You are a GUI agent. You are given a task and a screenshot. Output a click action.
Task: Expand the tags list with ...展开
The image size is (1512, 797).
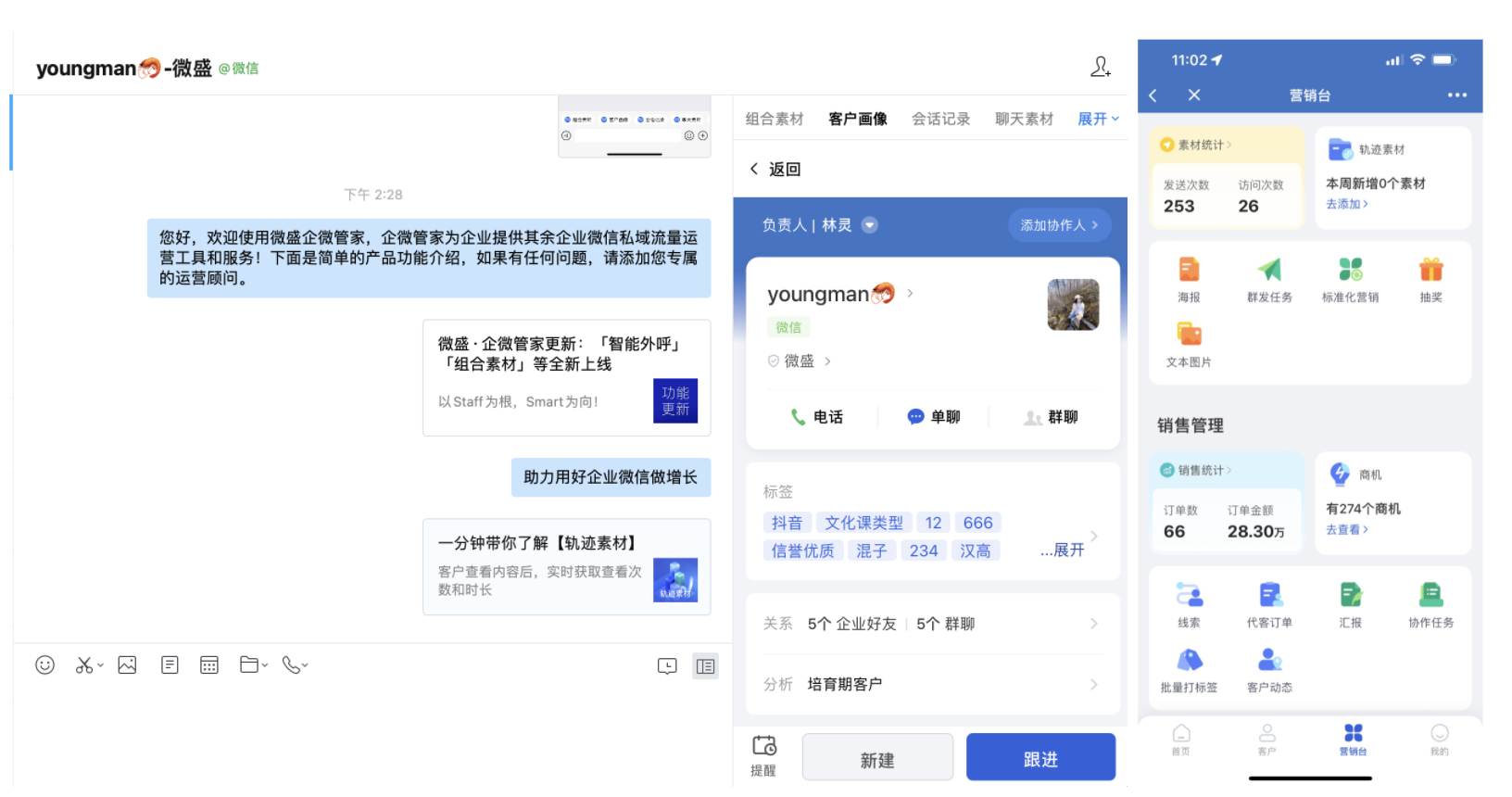(x=1062, y=550)
